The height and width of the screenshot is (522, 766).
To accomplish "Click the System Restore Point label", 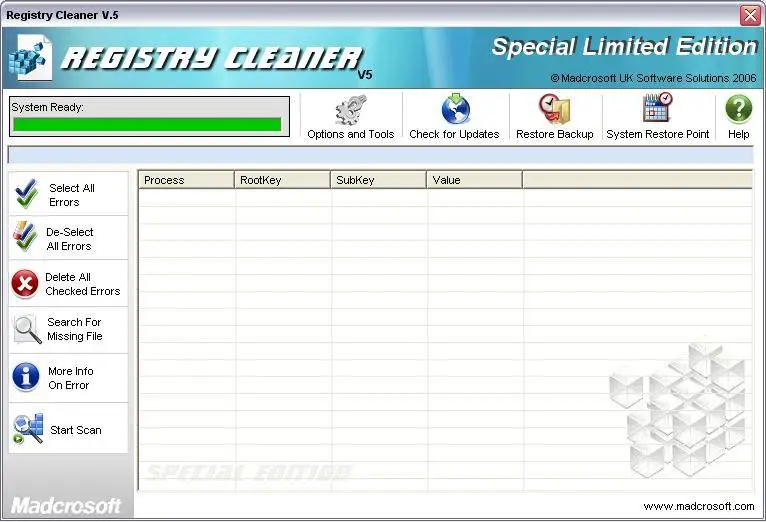I will click(x=658, y=134).
